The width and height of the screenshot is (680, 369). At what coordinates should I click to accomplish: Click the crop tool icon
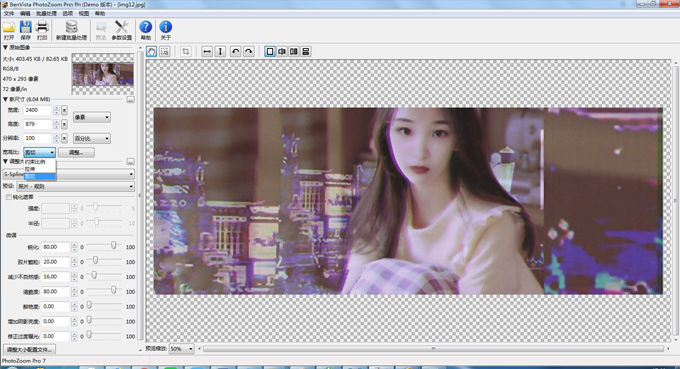186,52
